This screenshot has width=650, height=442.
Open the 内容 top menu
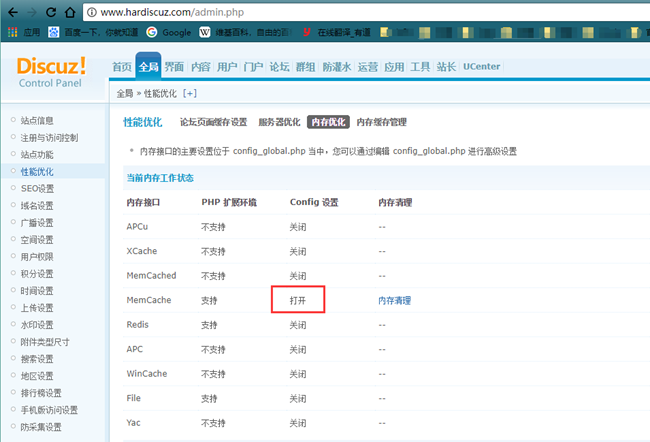pyautogui.click(x=201, y=67)
